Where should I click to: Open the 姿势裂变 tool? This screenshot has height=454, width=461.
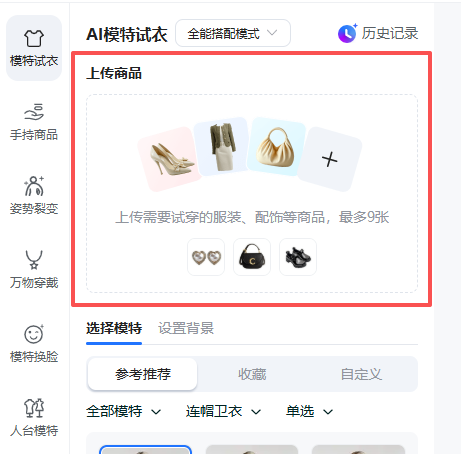[34, 196]
